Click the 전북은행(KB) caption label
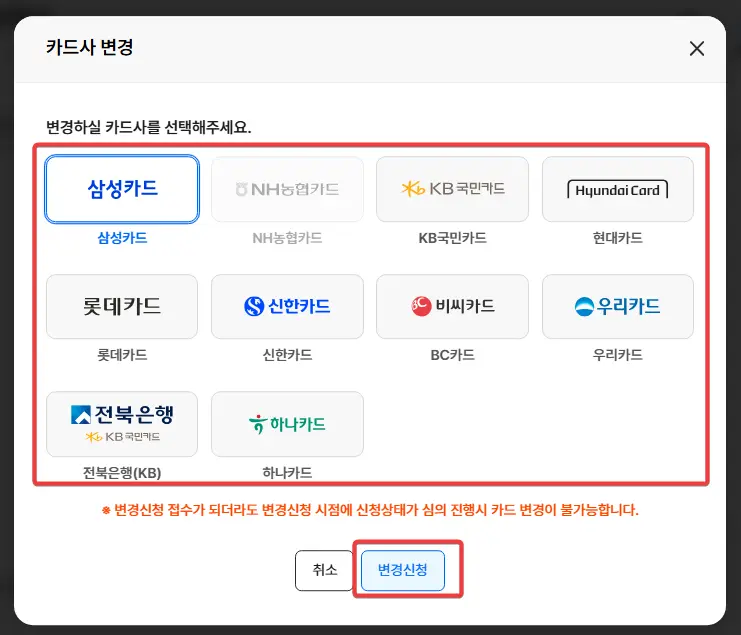This screenshot has height=635, width=741. pos(122,472)
